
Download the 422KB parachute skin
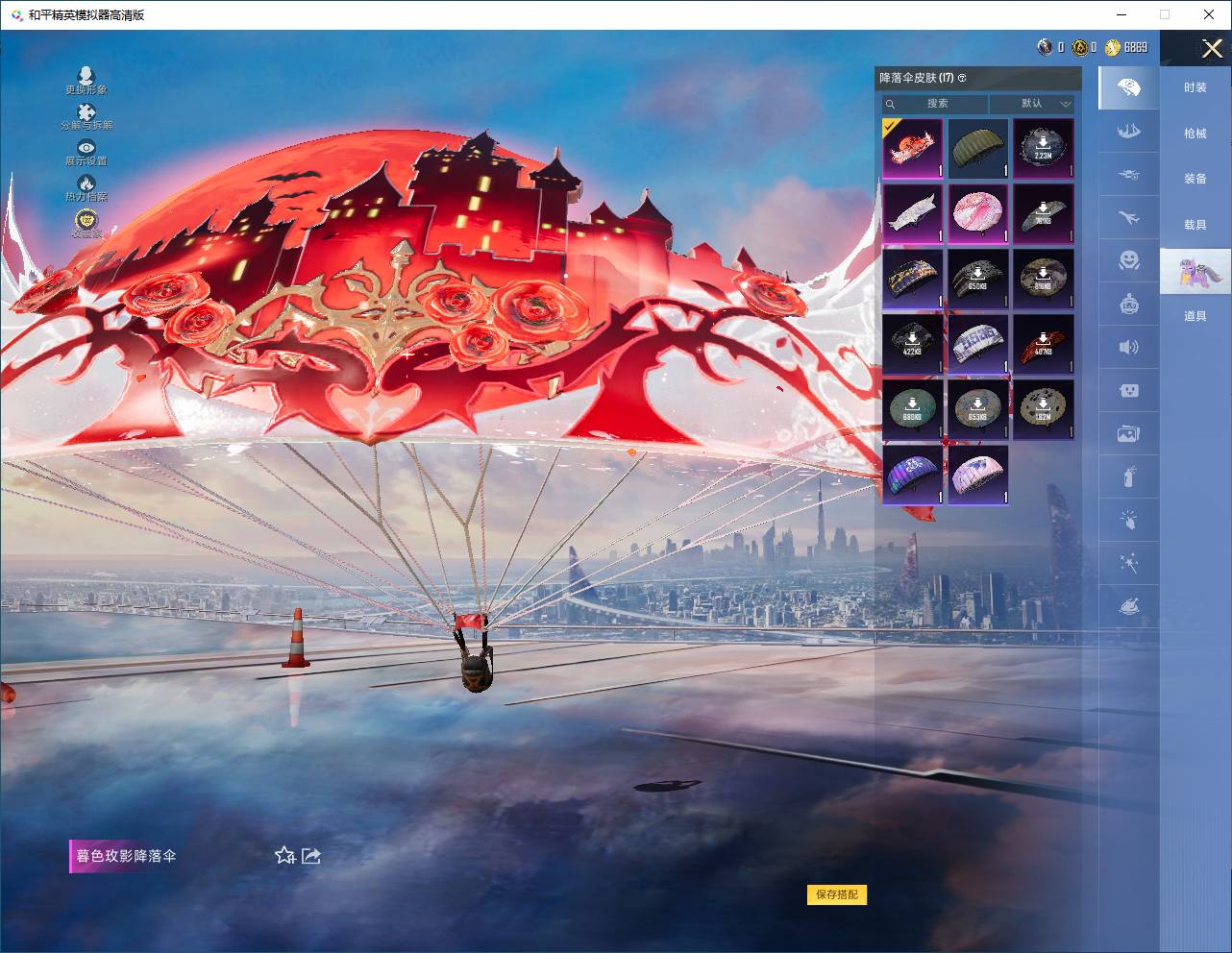(912, 344)
